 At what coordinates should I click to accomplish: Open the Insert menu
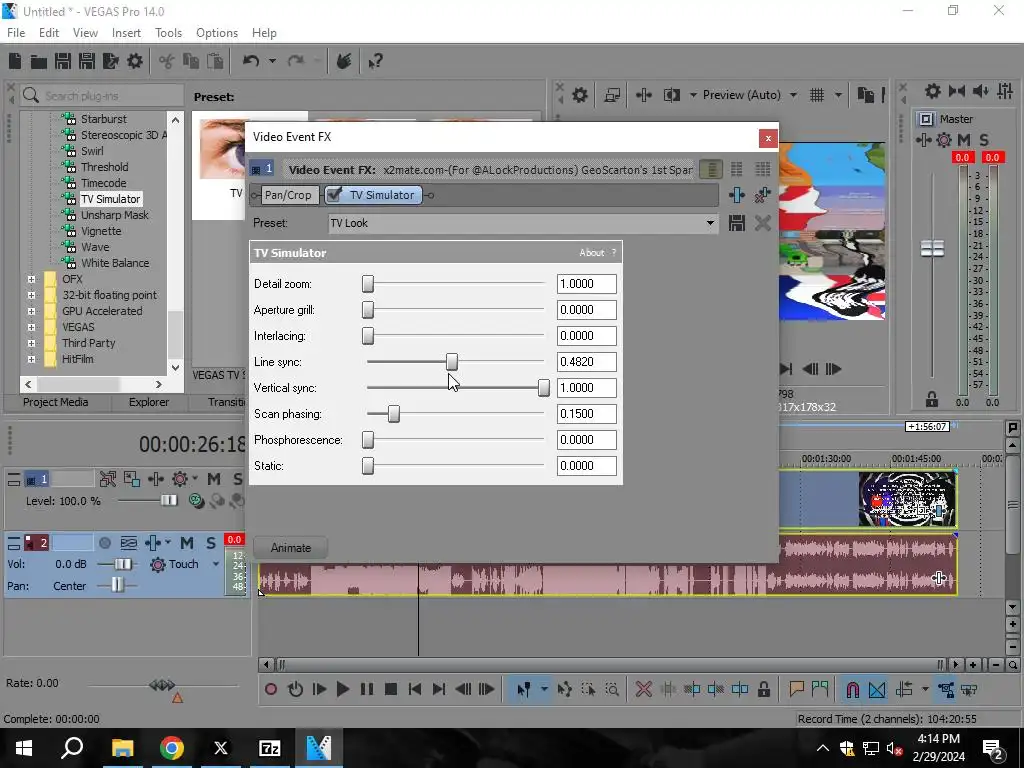pos(126,33)
